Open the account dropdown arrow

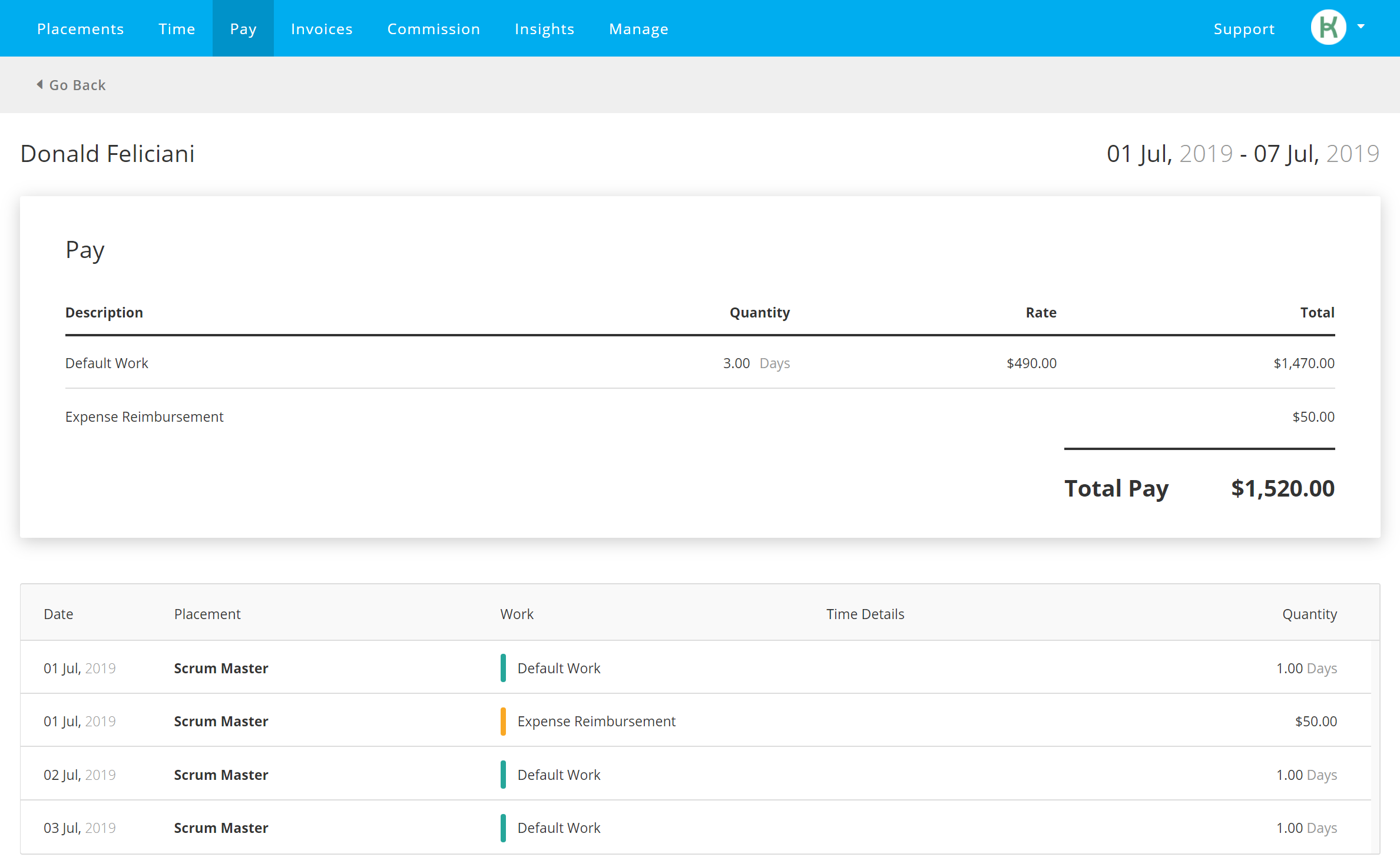pos(1361,27)
